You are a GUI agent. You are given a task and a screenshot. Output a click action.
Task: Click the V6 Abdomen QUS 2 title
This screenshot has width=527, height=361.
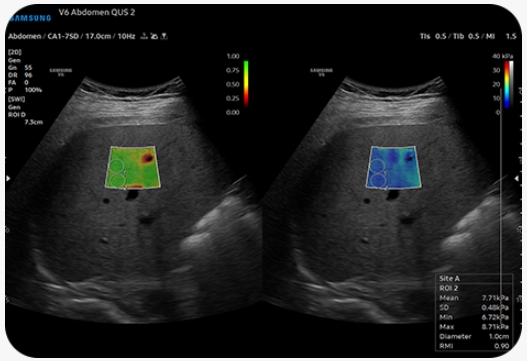pyautogui.click(x=97, y=12)
